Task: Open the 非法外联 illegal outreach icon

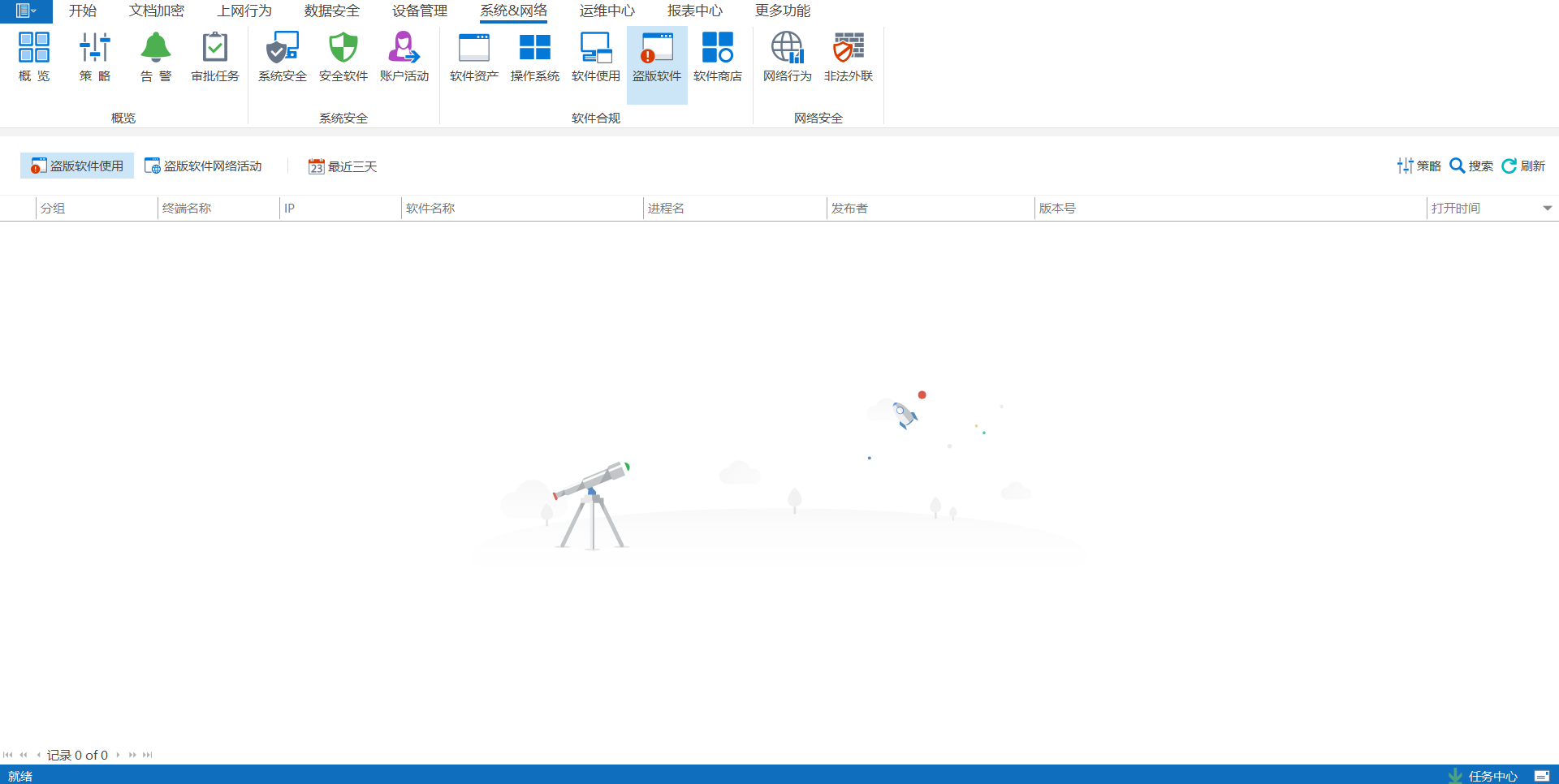Action: coord(849,57)
